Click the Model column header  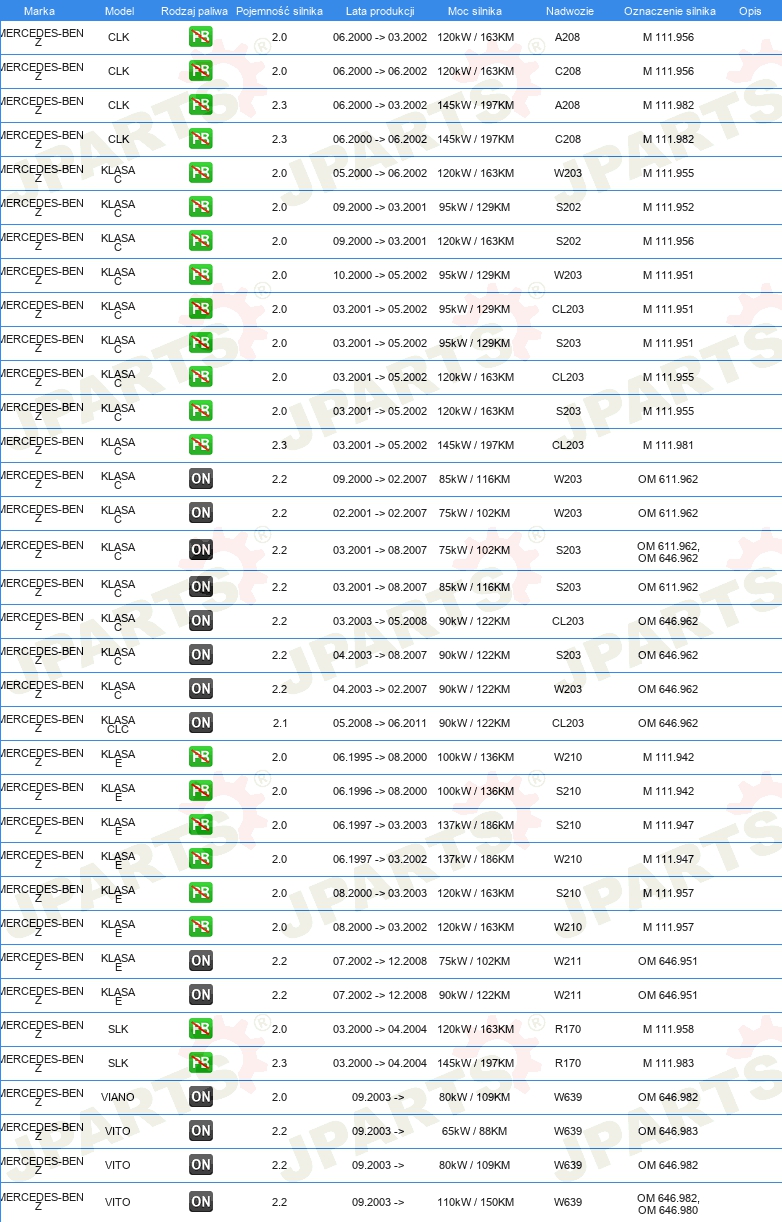click(x=119, y=11)
